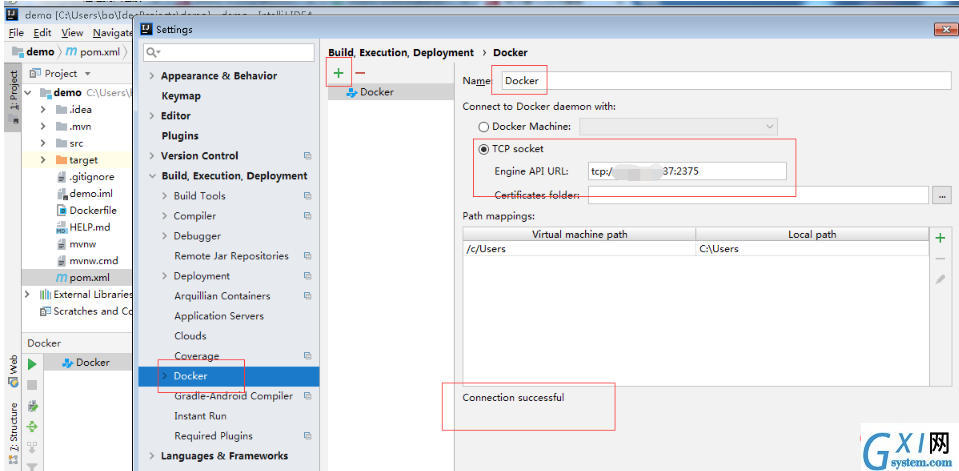Select the C:\Users local path cell
The height and width of the screenshot is (471, 959).
pyautogui.click(x=812, y=249)
